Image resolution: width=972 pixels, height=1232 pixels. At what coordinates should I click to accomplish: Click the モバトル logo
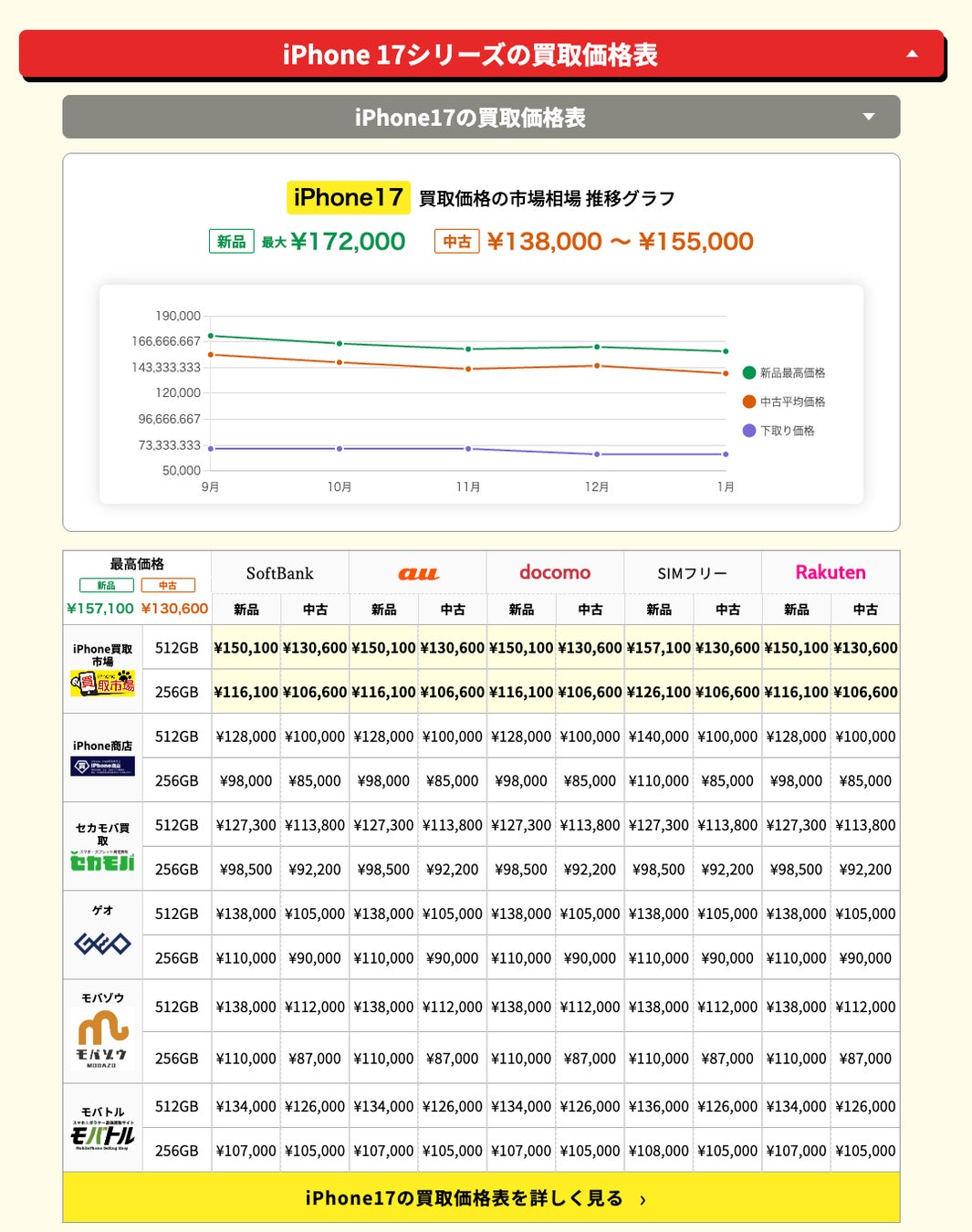102,1135
